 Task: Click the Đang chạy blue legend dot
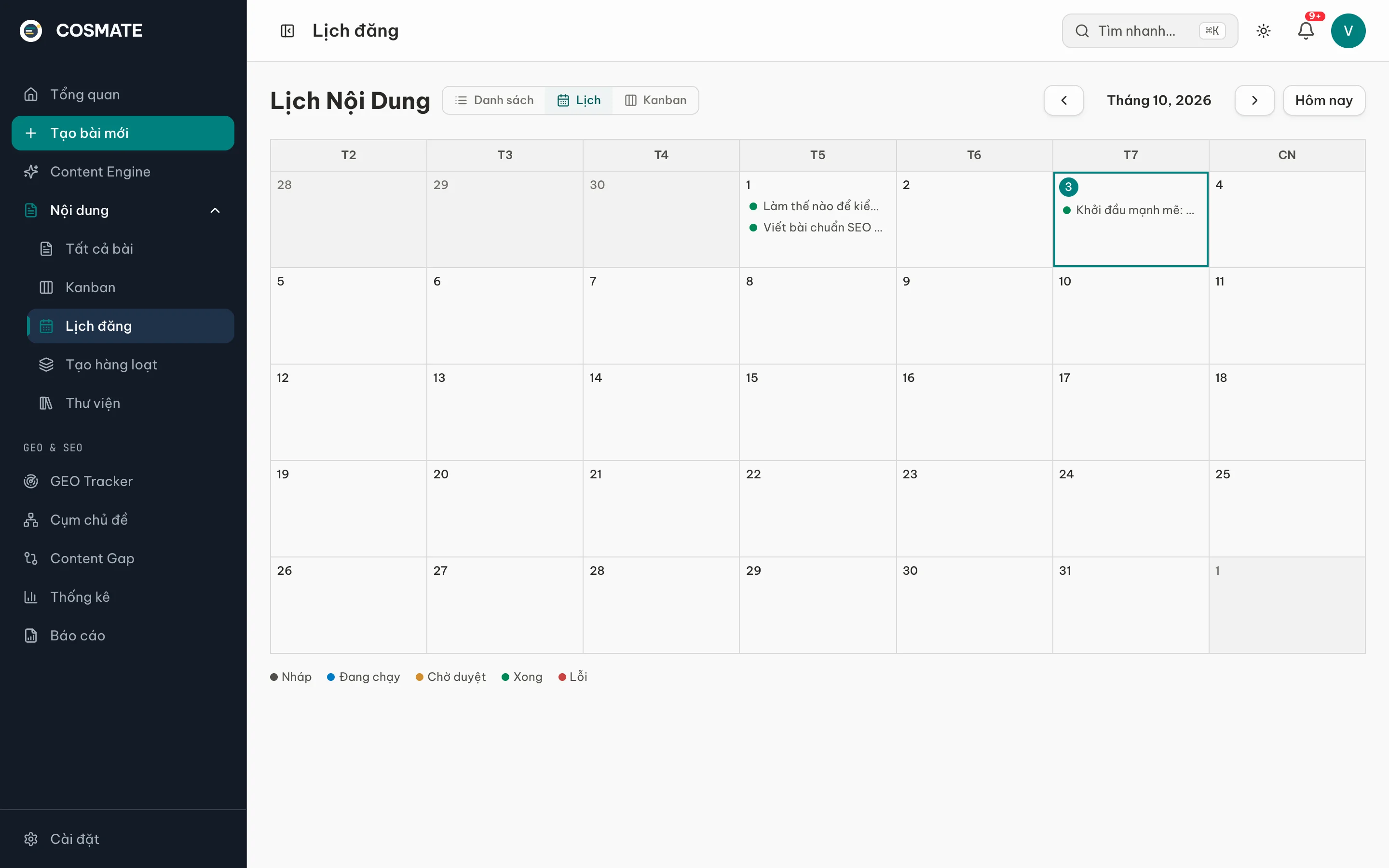(x=330, y=678)
